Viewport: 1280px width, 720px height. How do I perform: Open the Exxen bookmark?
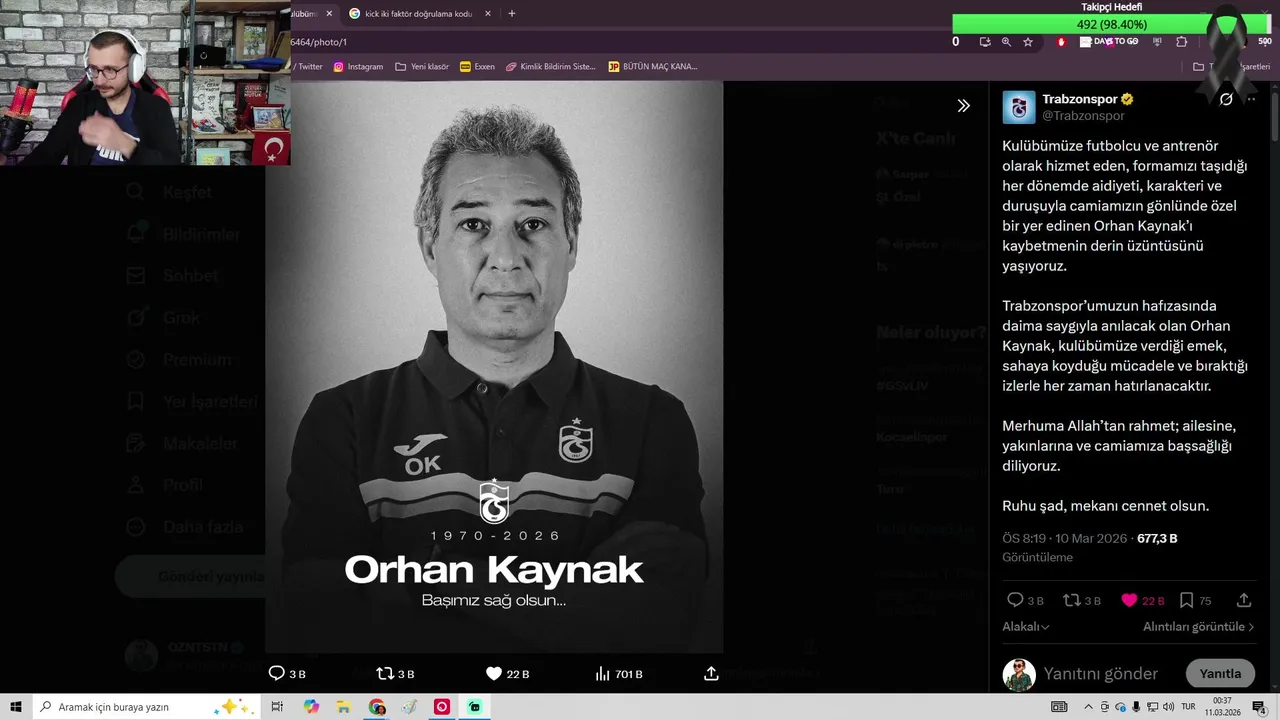[x=477, y=67]
